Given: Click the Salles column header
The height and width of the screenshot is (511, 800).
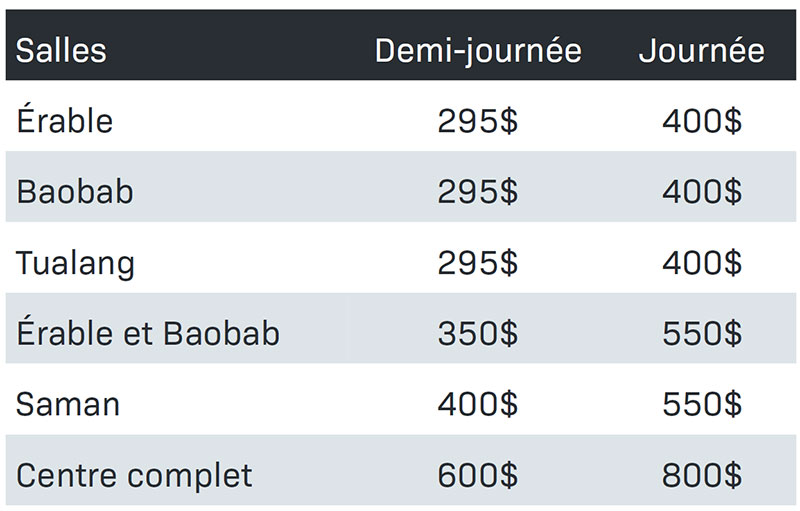Looking at the screenshot, I should pyautogui.click(x=61, y=50).
